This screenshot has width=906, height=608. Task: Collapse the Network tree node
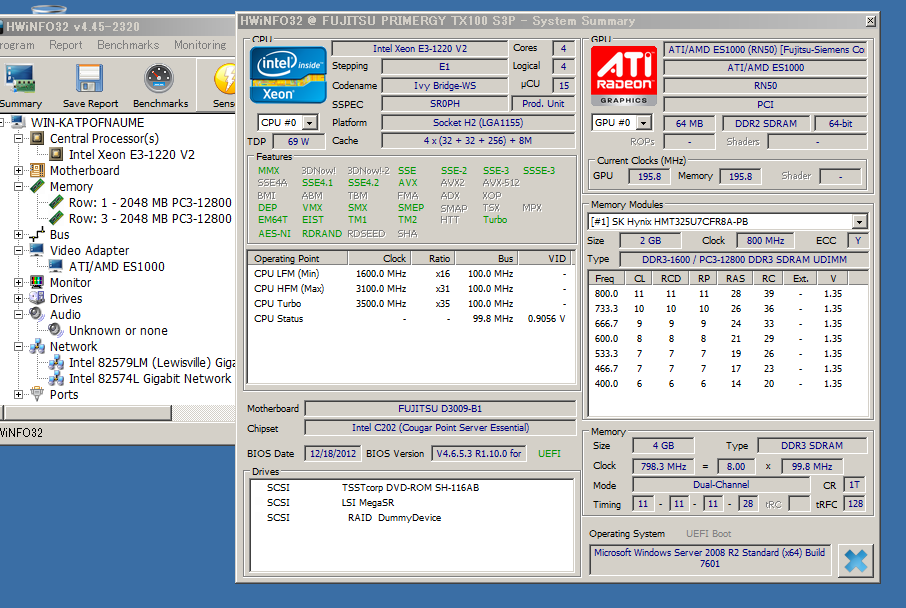coord(18,347)
